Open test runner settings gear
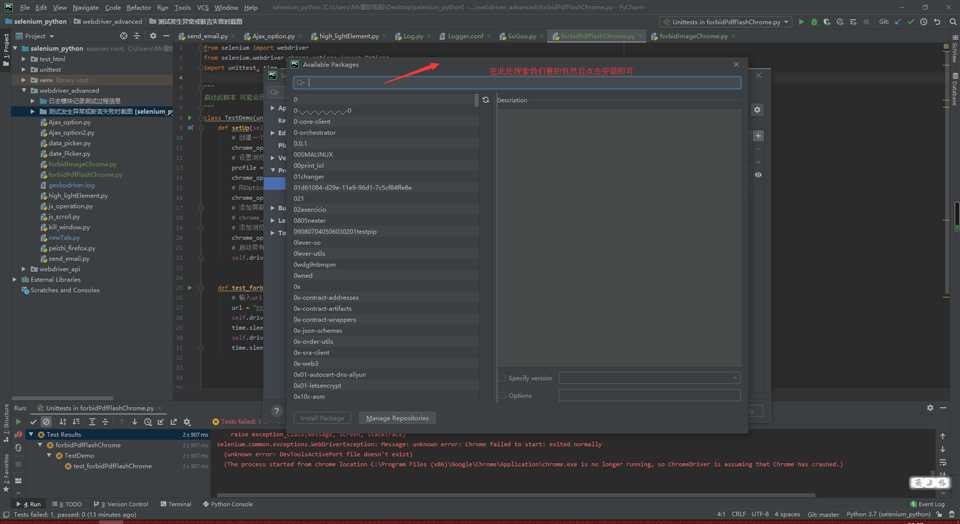The width and height of the screenshot is (960, 524). (x=187, y=422)
